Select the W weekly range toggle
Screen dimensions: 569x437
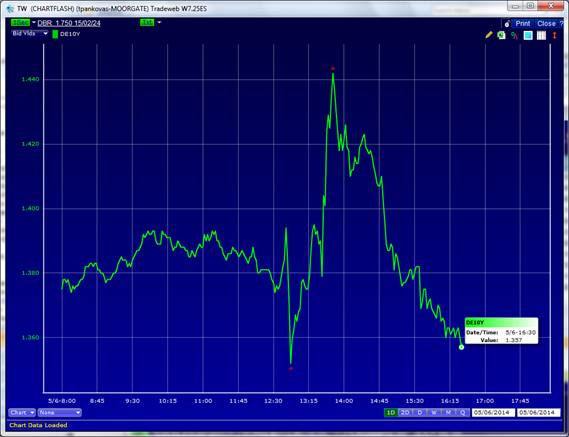point(434,412)
